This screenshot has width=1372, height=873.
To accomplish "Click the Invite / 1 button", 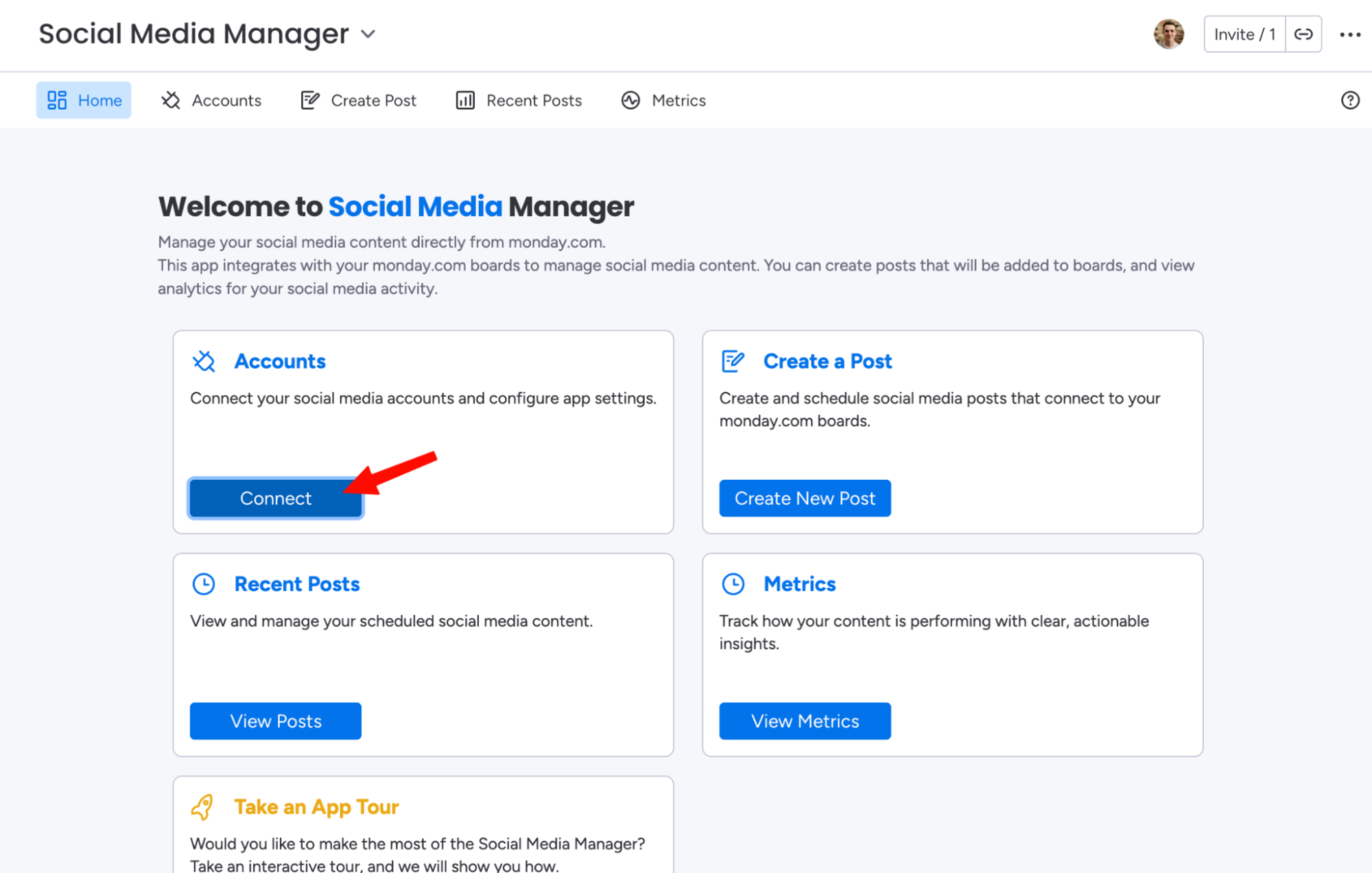I will 1244,34.
